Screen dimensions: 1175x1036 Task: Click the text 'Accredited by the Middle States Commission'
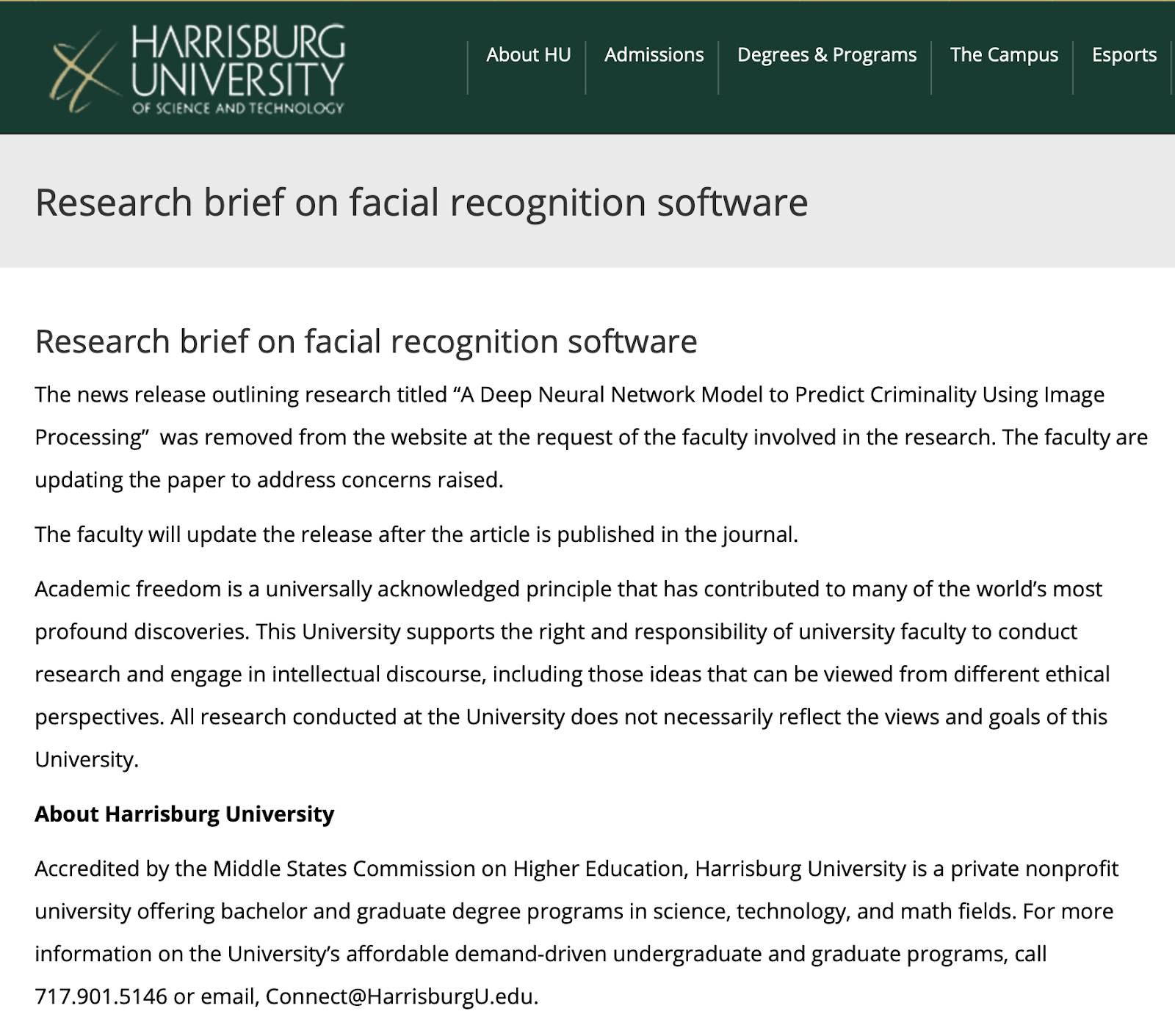pyautogui.click(x=255, y=869)
